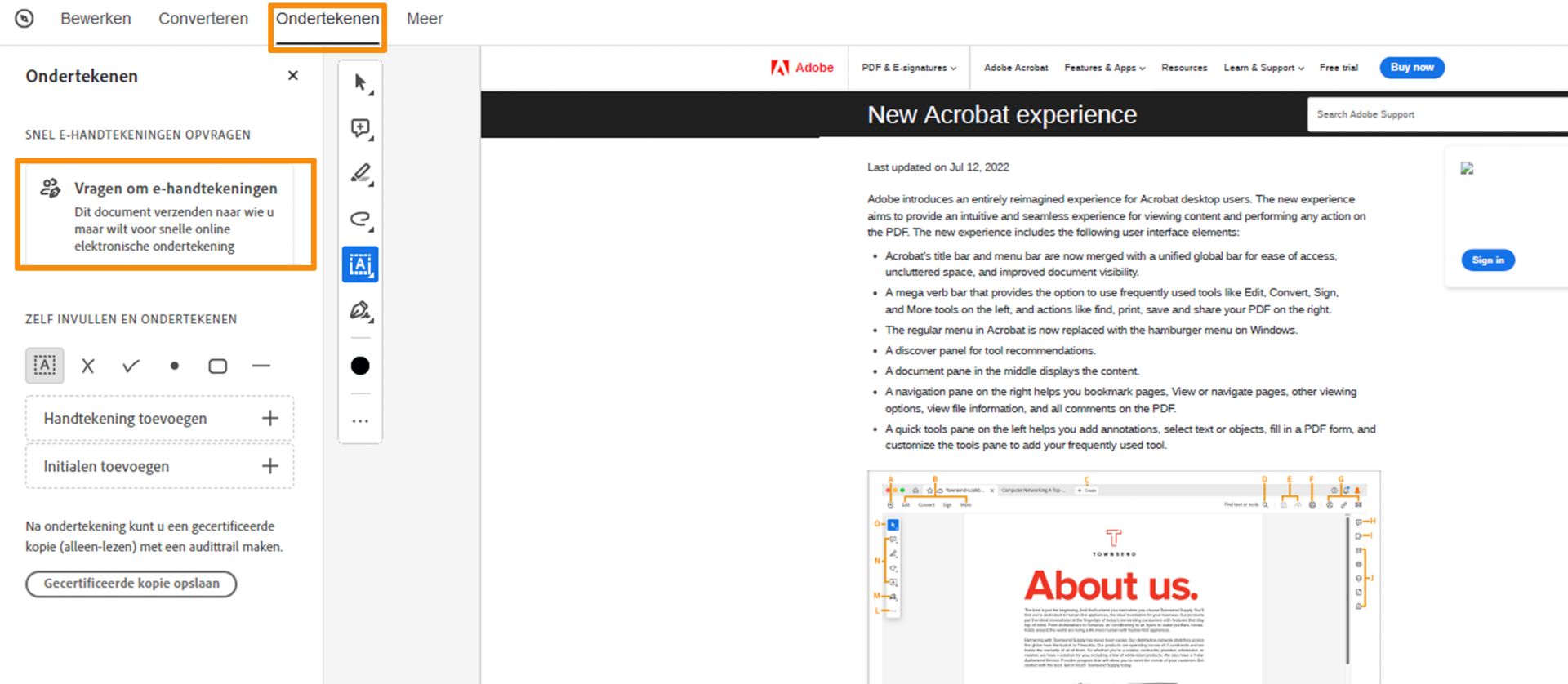Click the Search Adobe Support field
Viewport: 1568px width, 684px height.
[1437, 114]
